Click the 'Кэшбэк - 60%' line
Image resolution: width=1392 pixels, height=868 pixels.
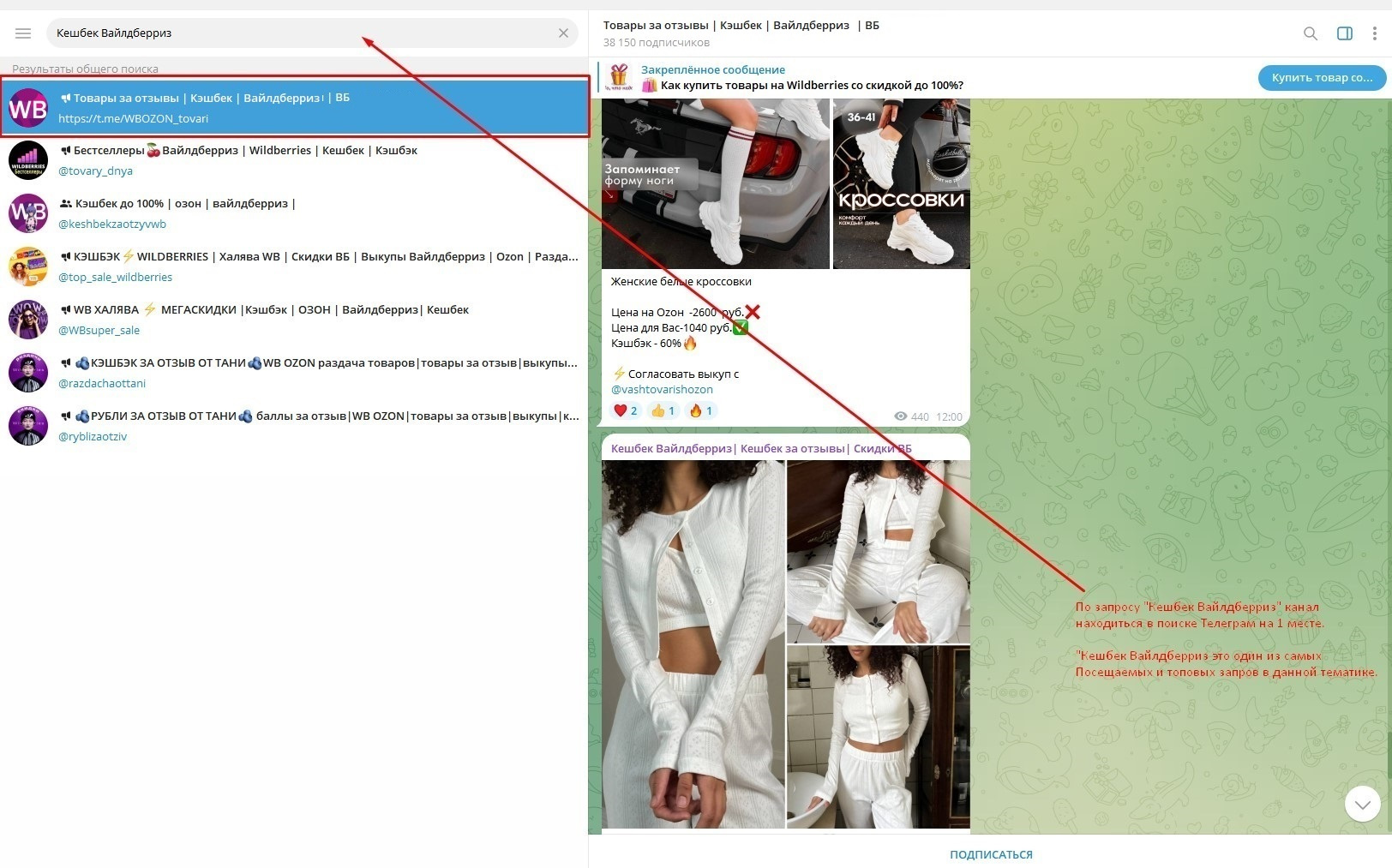(x=654, y=344)
